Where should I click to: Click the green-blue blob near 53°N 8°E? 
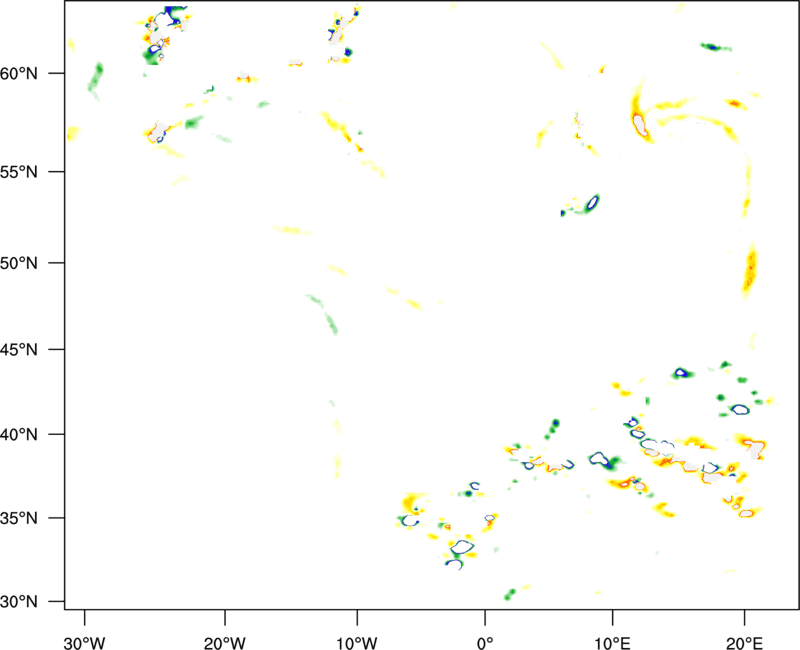click(x=590, y=204)
